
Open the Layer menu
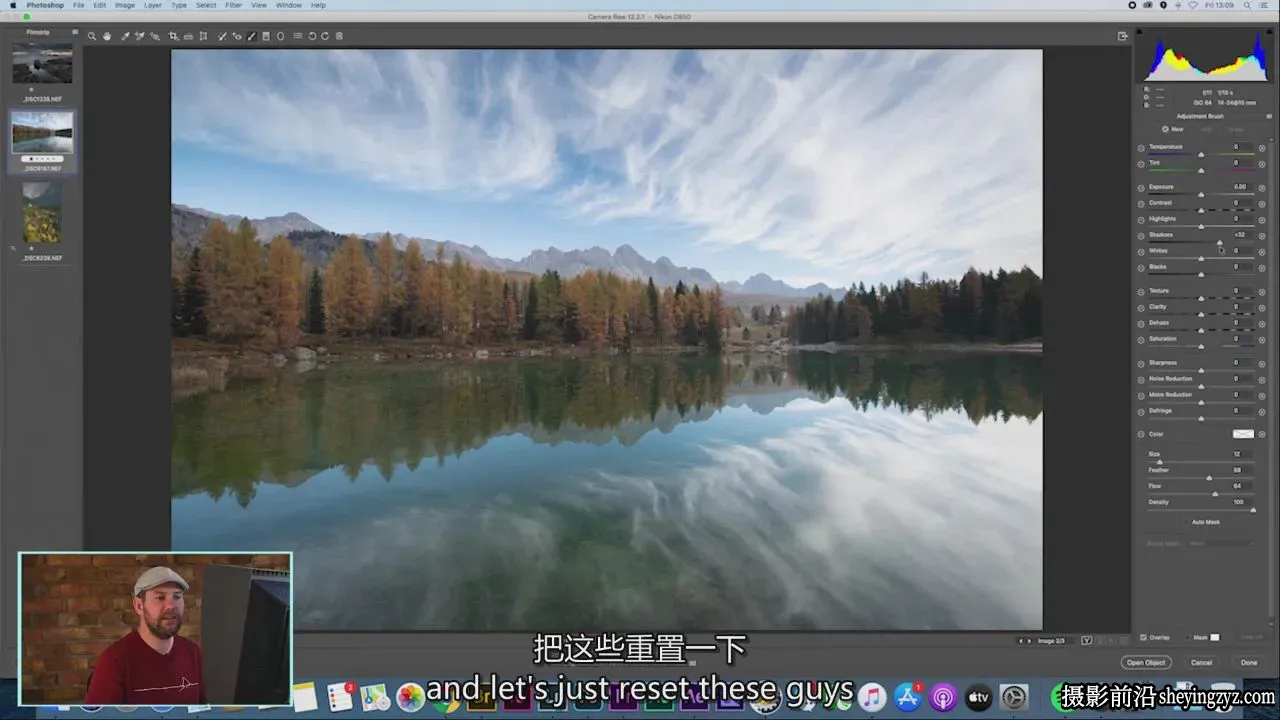pyautogui.click(x=153, y=5)
